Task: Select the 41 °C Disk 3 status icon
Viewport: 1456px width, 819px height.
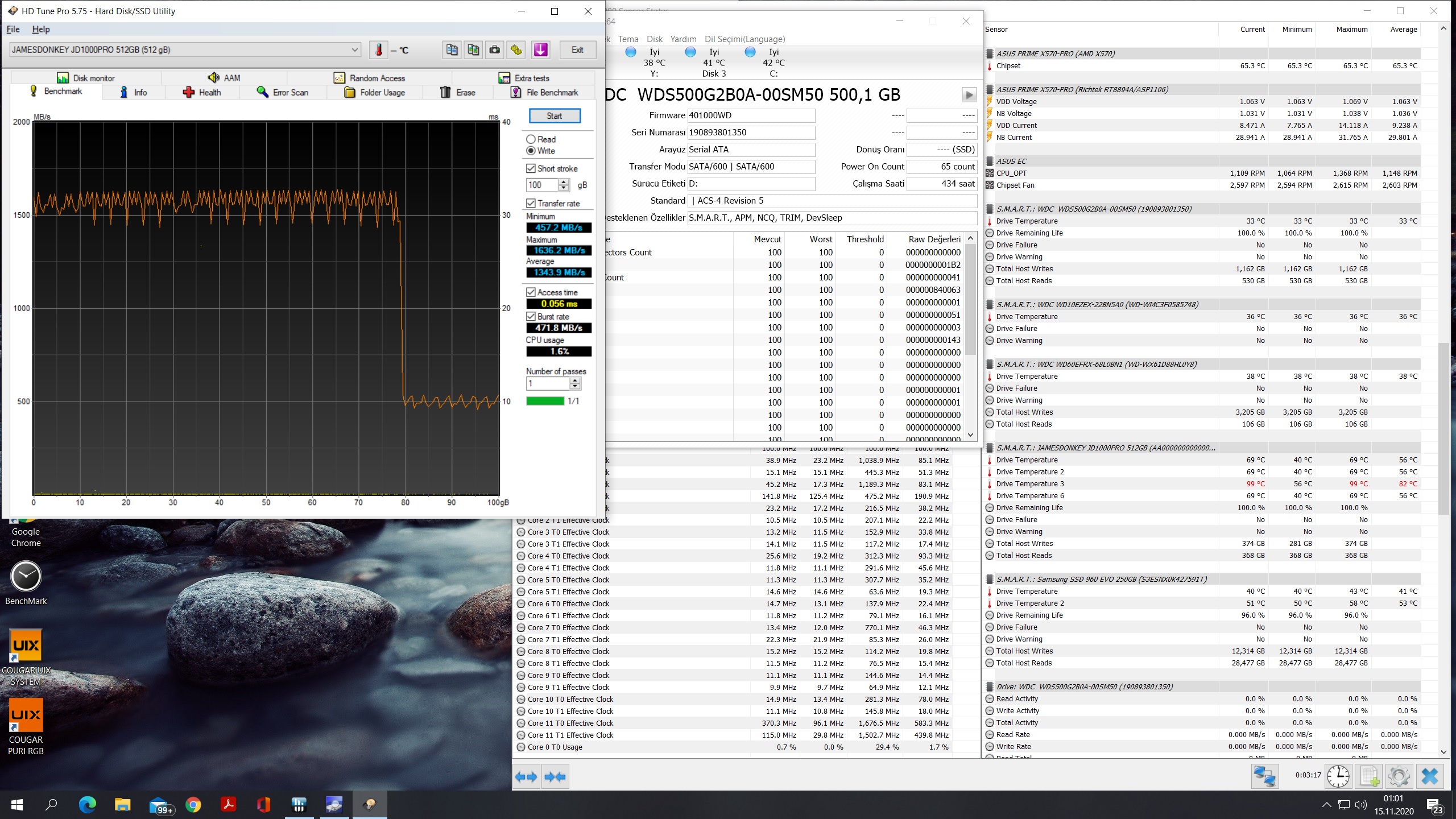Action: (690, 52)
